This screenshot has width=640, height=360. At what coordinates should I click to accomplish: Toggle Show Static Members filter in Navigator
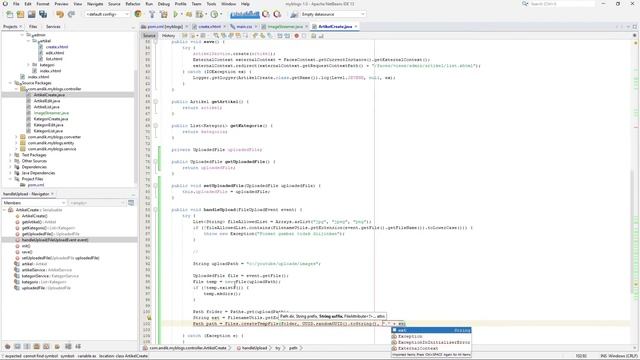click(27, 347)
